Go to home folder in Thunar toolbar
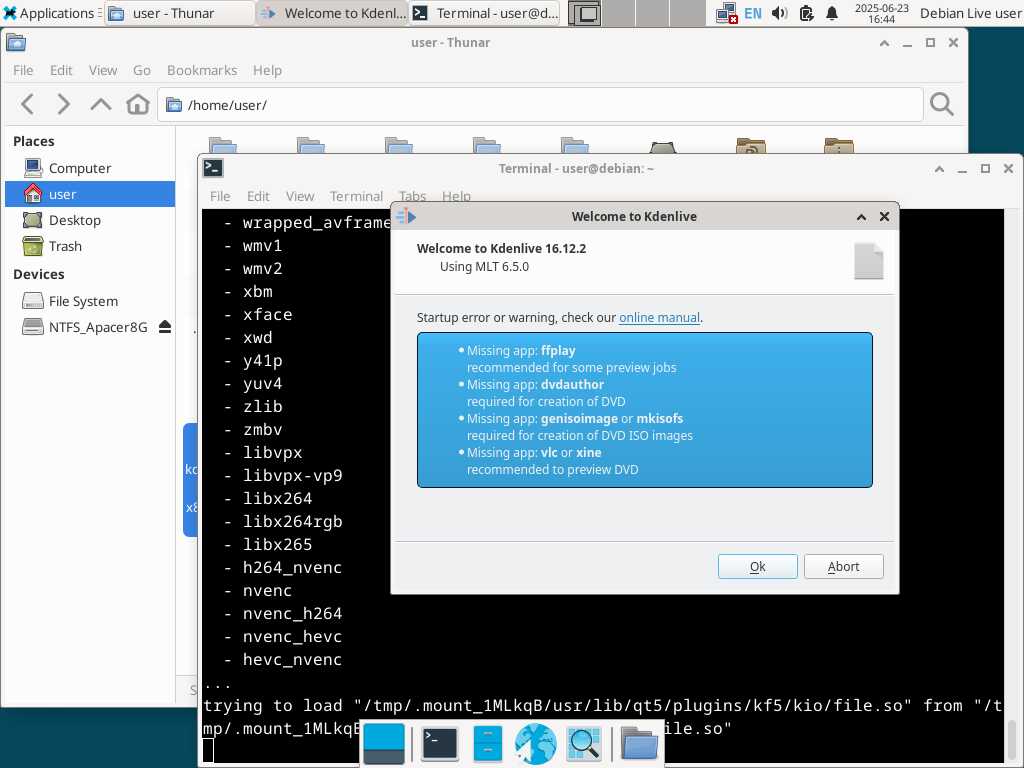The height and width of the screenshot is (768, 1024). 138,104
